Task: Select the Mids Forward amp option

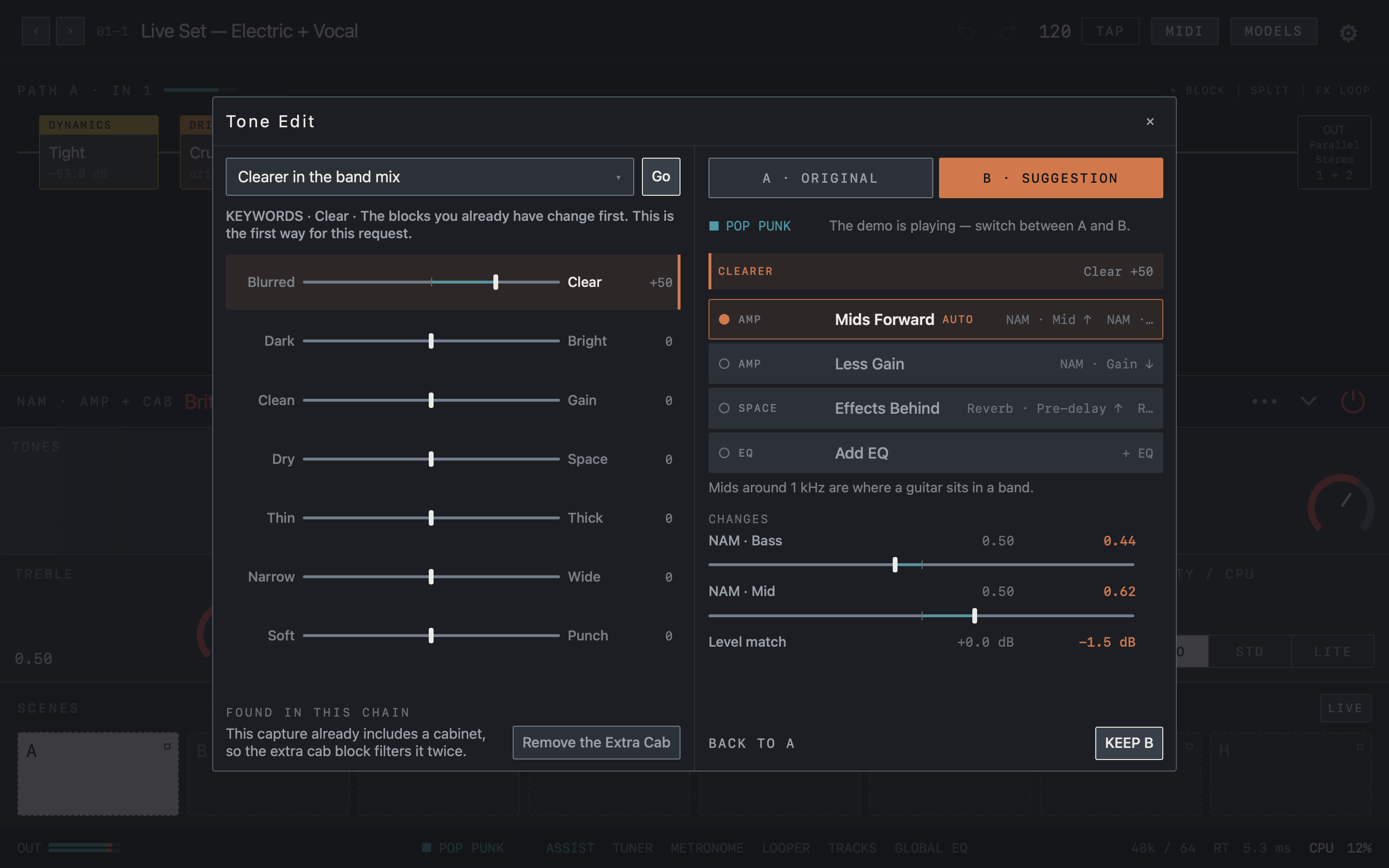Action: (x=936, y=319)
